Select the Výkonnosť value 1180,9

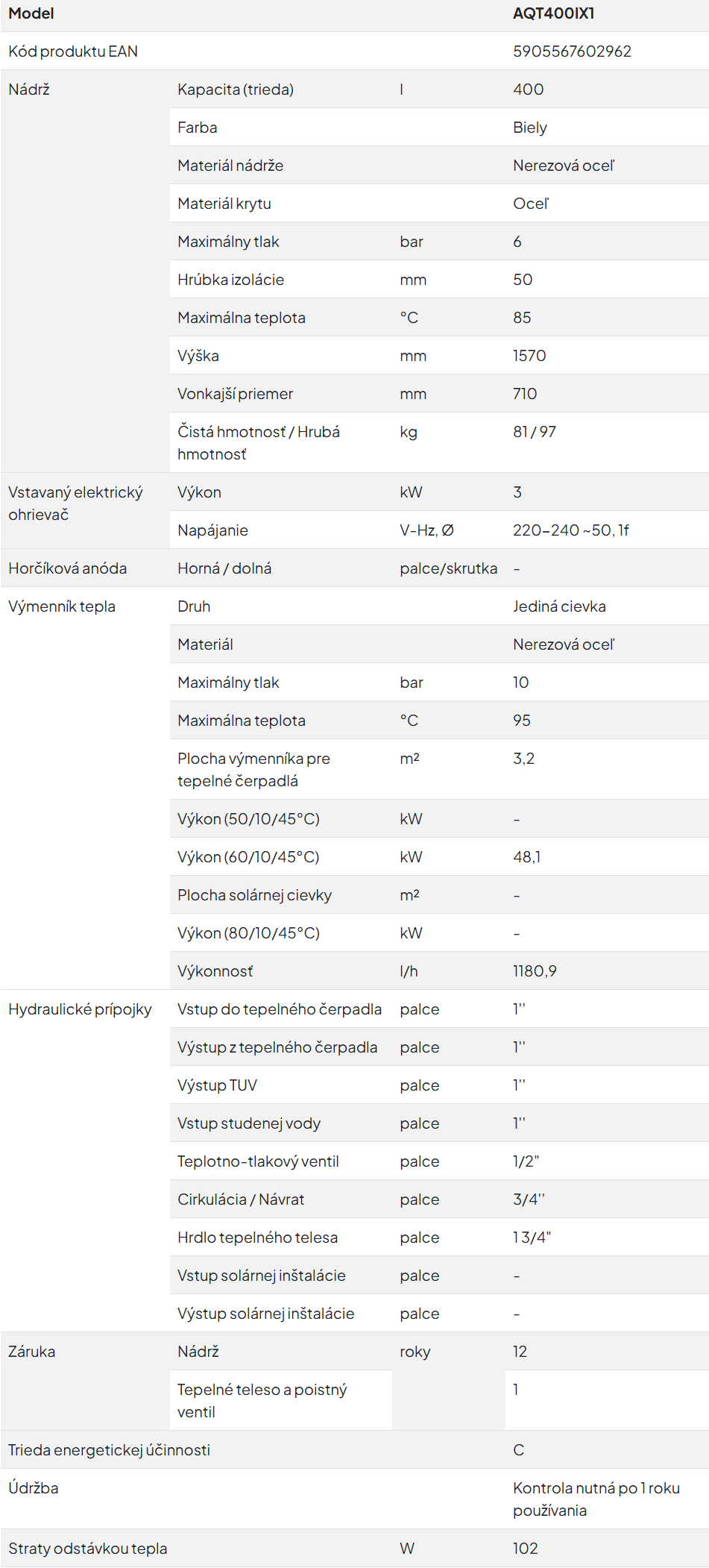coord(535,971)
